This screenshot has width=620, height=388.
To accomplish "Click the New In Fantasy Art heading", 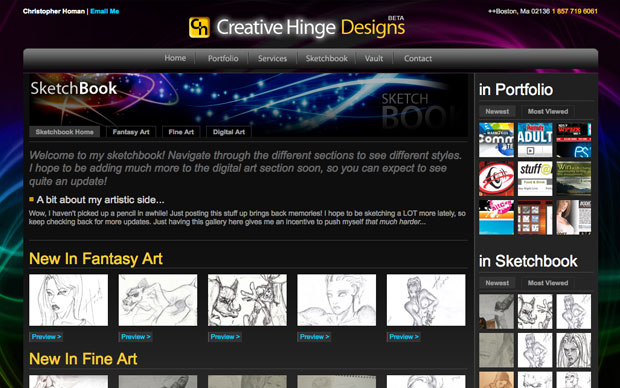I will [96, 259].
